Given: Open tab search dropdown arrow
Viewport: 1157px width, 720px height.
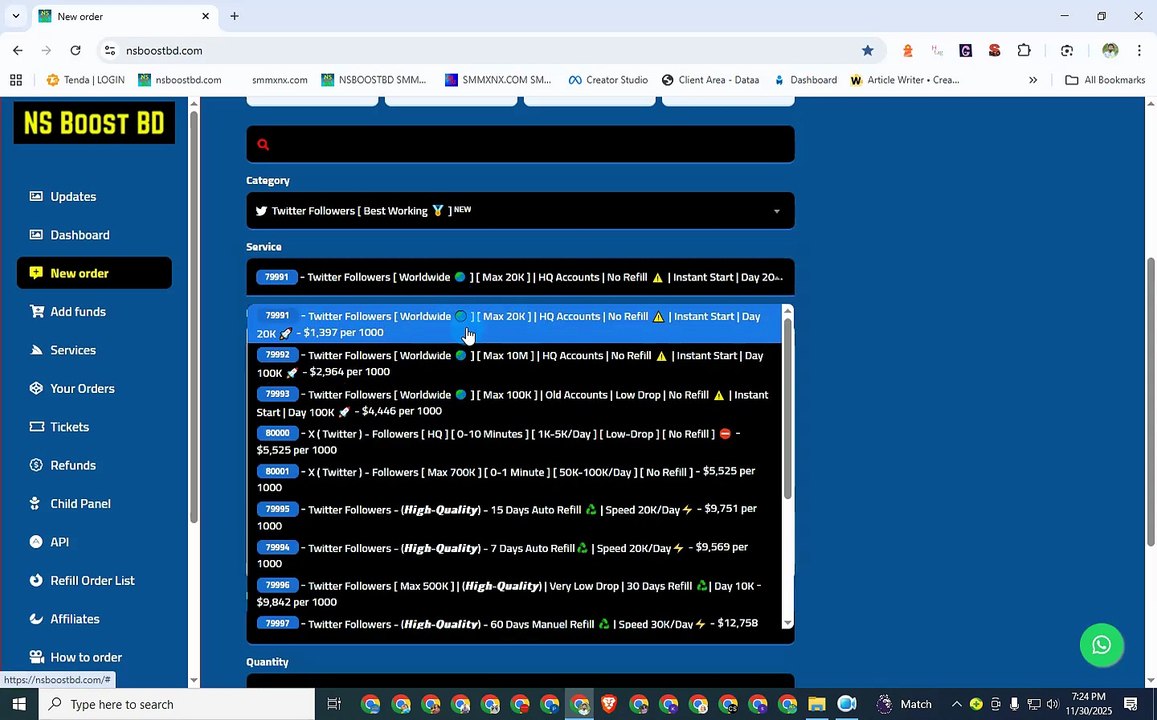Looking at the screenshot, I should (x=15, y=16).
